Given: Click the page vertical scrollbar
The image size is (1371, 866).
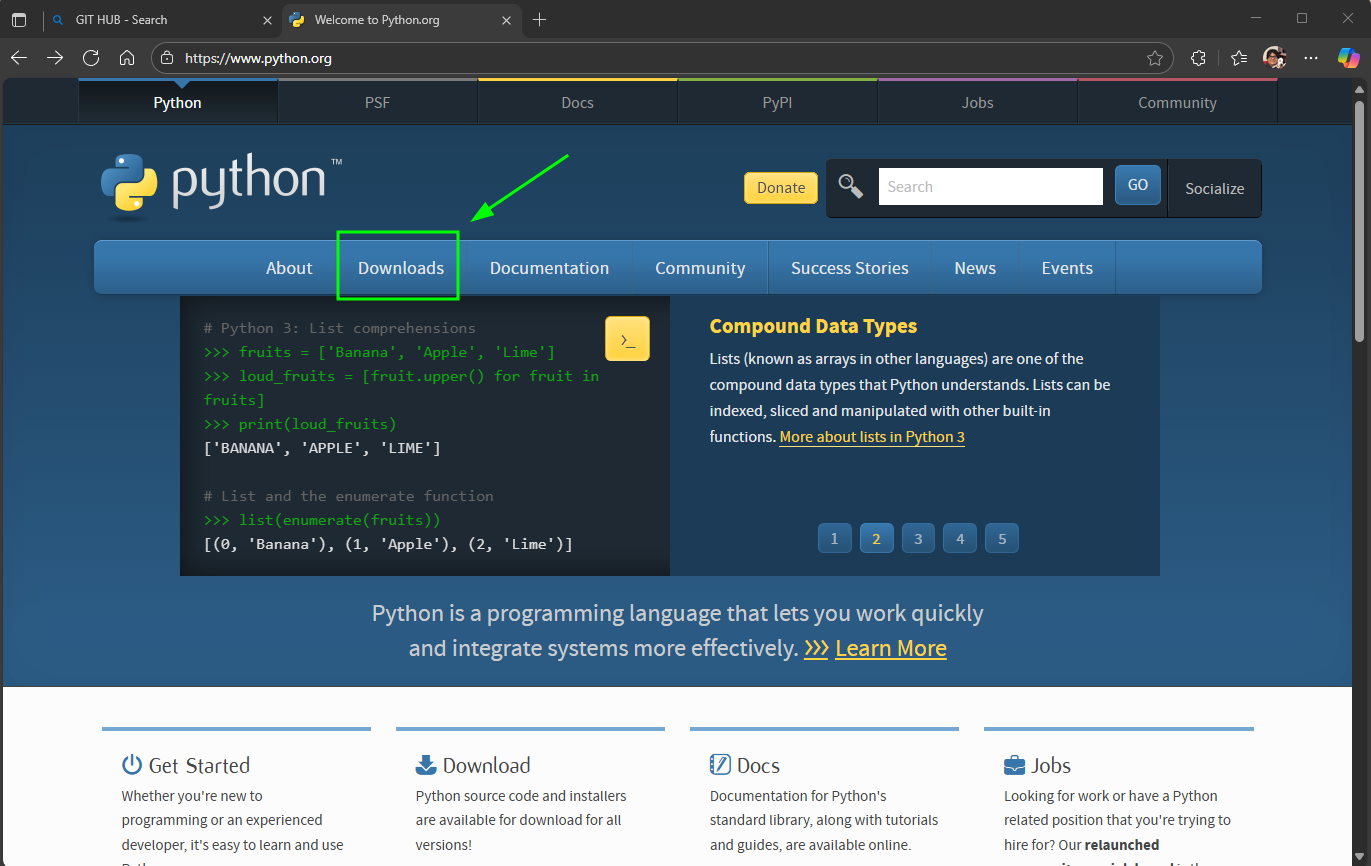Looking at the screenshot, I should coord(1359,220).
